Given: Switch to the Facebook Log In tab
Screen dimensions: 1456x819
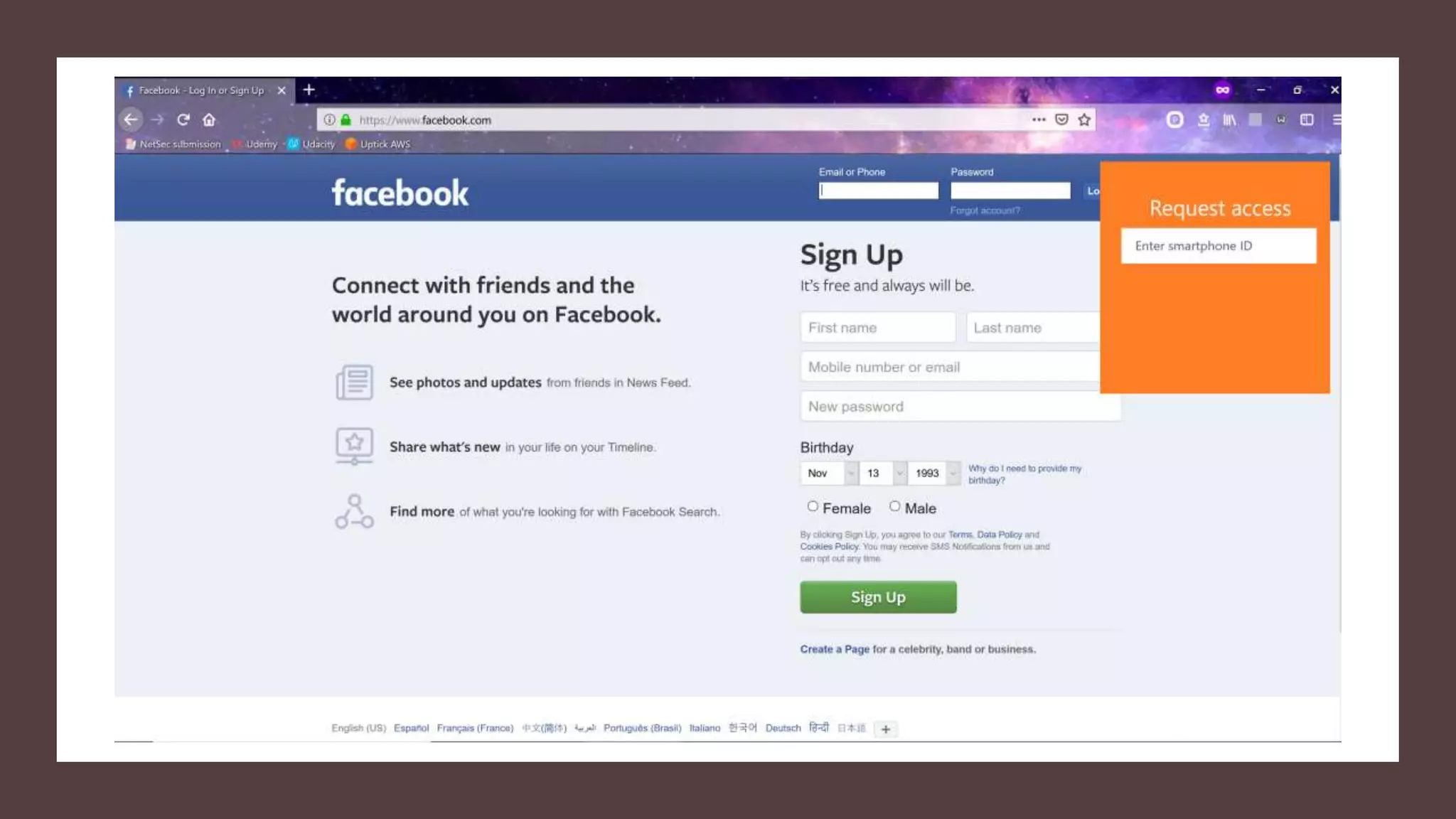Looking at the screenshot, I should (x=202, y=90).
